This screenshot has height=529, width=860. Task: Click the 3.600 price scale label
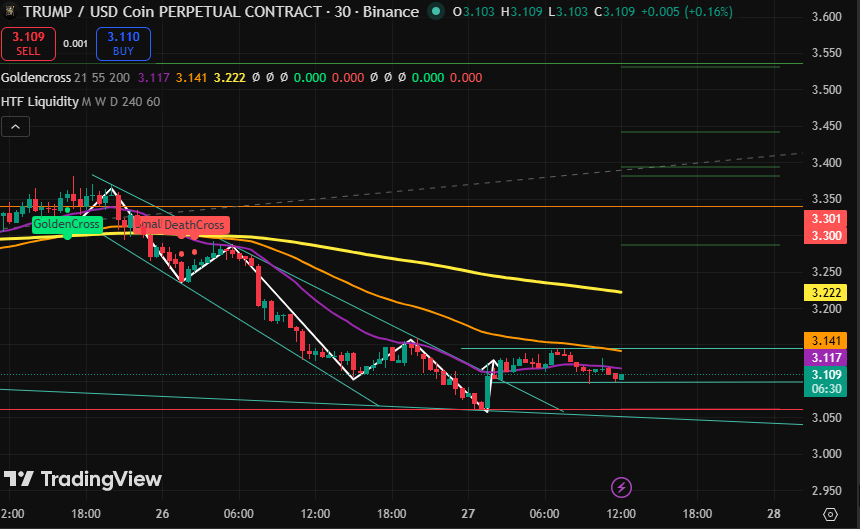[826, 16]
